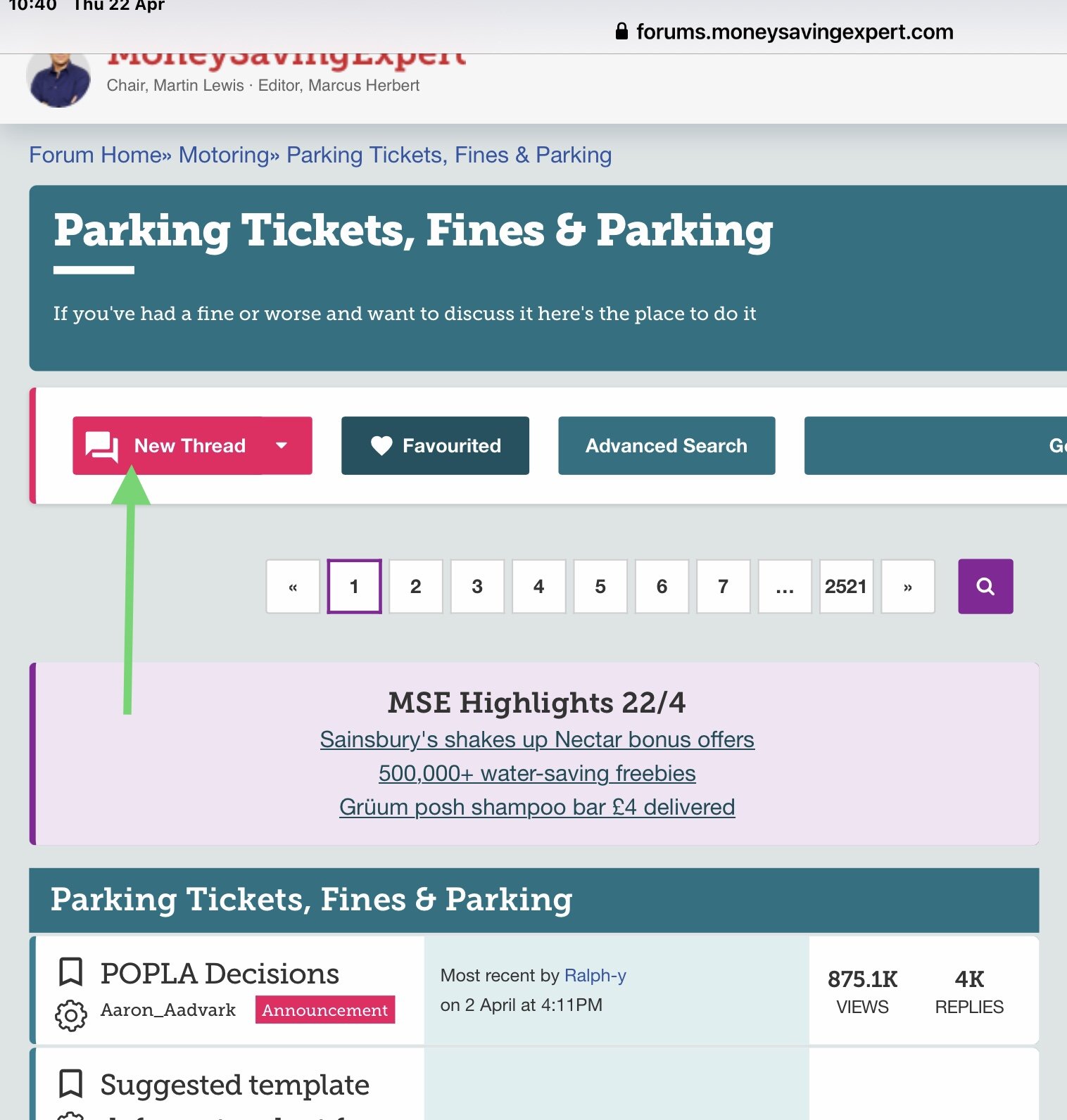
Task: Tap the padlock icon in address bar
Action: coord(621,32)
